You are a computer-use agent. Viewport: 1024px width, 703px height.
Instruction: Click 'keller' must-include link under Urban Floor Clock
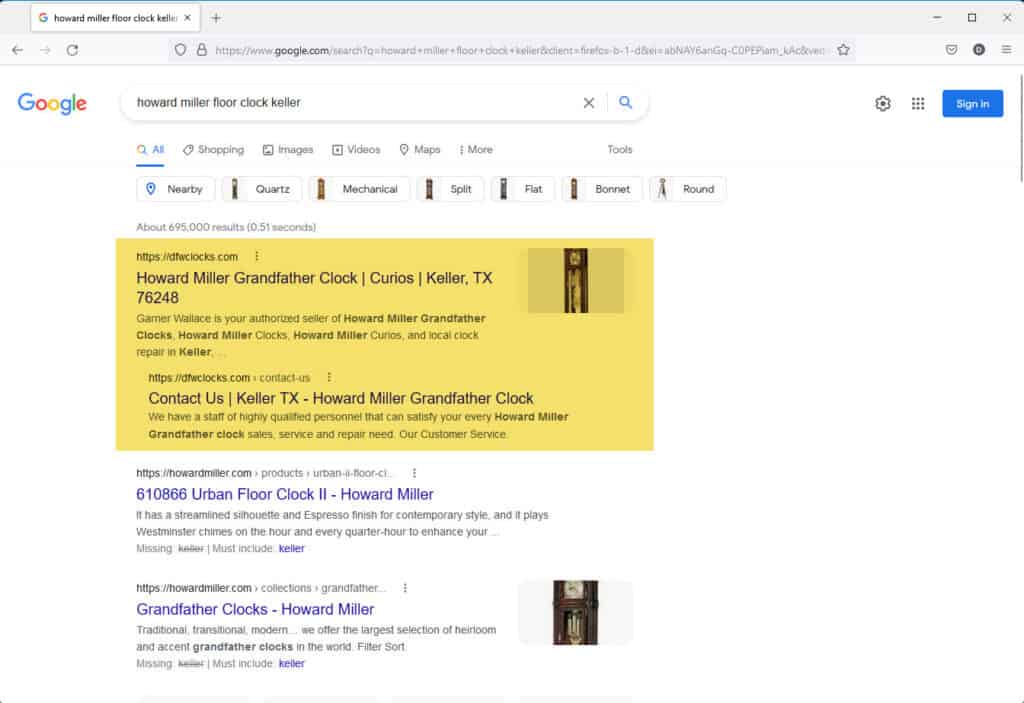291,548
